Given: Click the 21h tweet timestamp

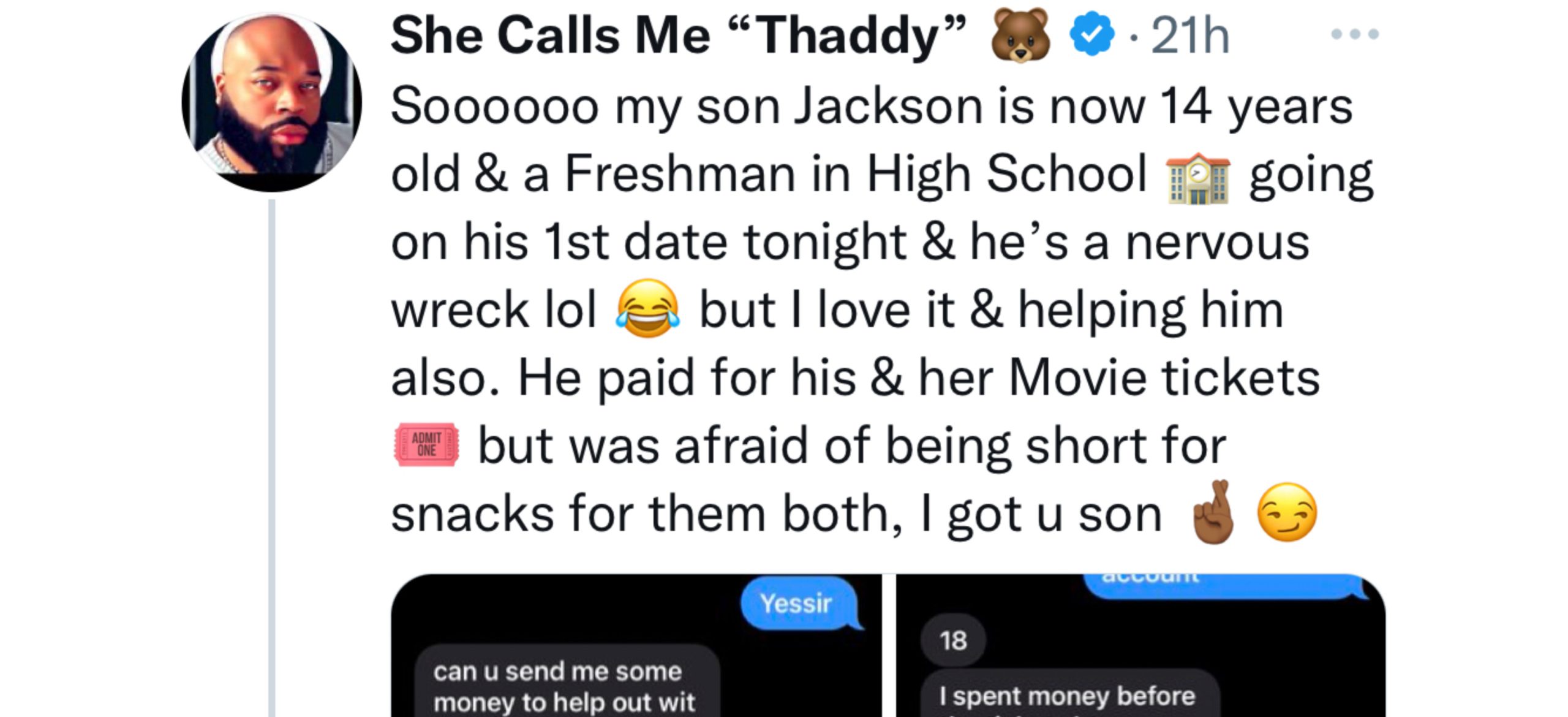Looking at the screenshot, I should pos(1190,37).
